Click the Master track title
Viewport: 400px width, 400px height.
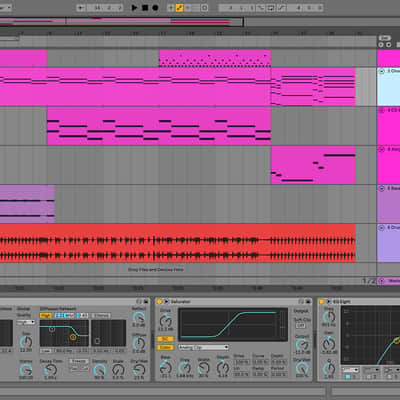pyautogui.click(x=394, y=281)
